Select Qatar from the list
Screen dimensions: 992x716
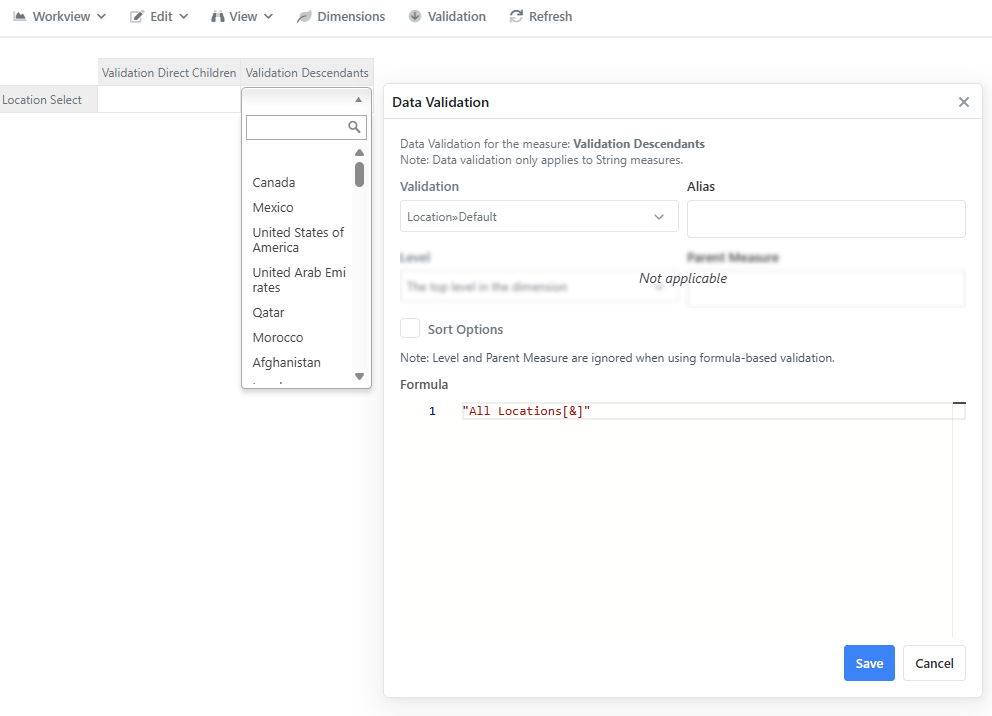point(268,312)
